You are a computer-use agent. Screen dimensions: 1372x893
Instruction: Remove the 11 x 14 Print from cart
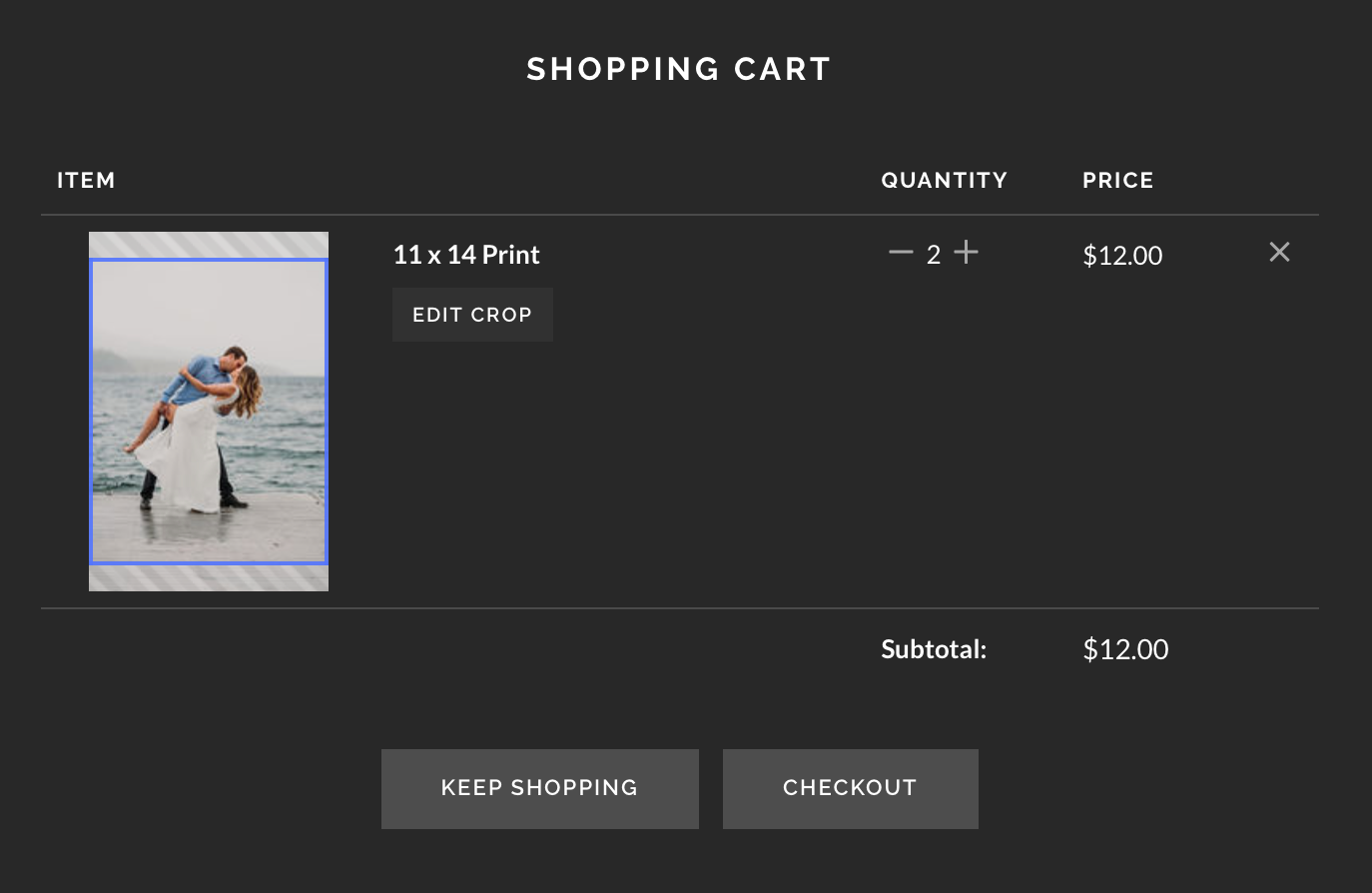click(1279, 252)
